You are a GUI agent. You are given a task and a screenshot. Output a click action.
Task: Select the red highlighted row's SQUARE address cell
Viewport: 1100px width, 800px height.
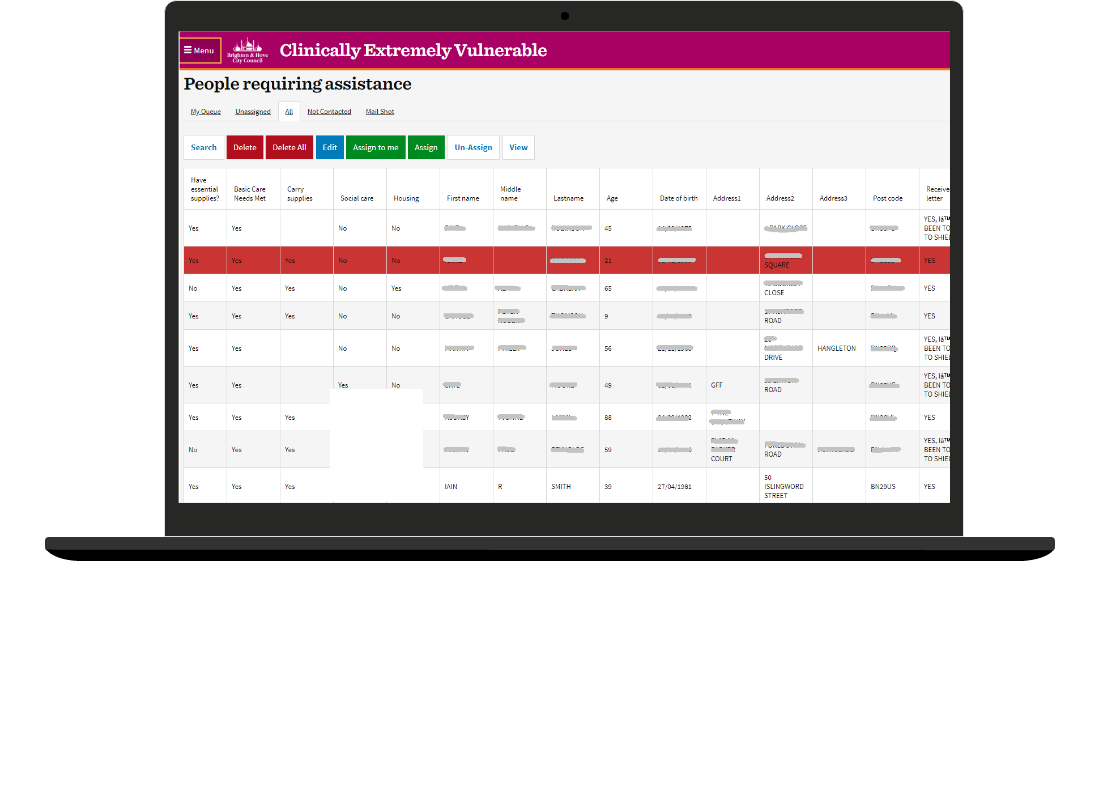click(x=785, y=260)
